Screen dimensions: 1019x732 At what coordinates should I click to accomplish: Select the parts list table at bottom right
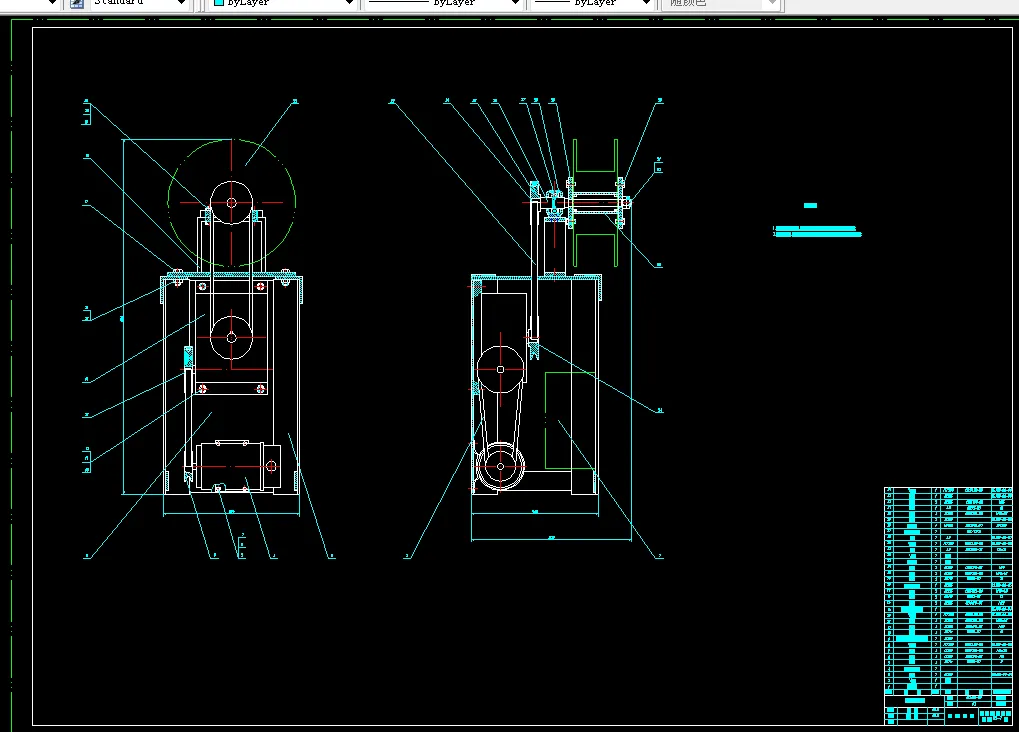[948, 605]
